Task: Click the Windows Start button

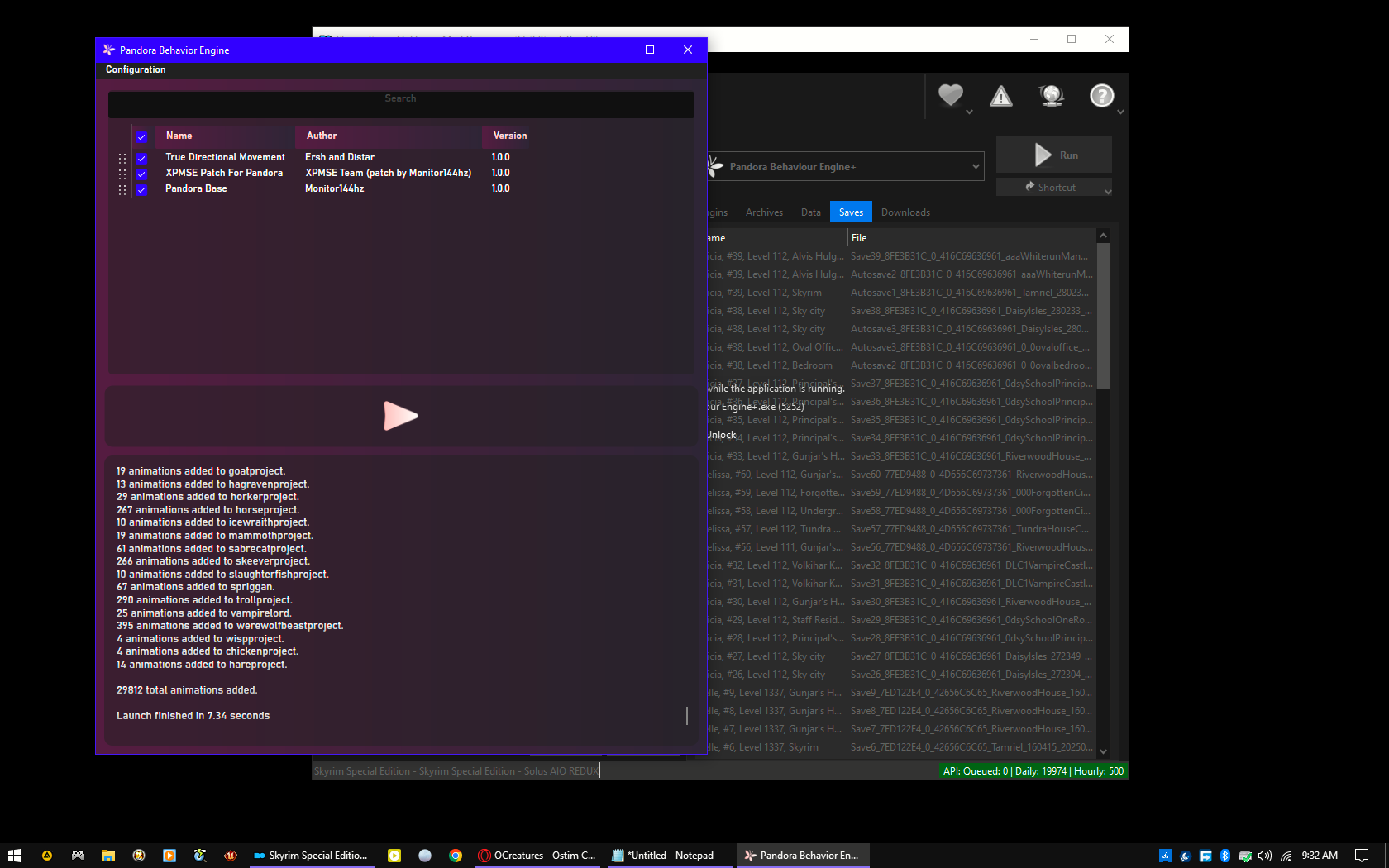Action: (14, 856)
